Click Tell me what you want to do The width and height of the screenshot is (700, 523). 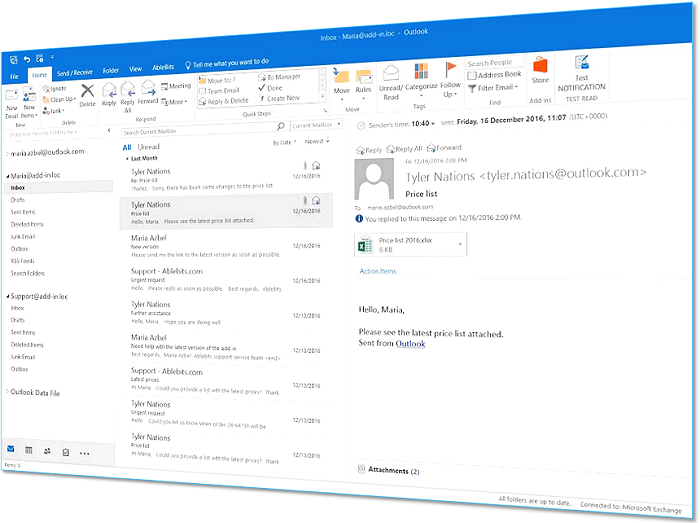(x=227, y=63)
